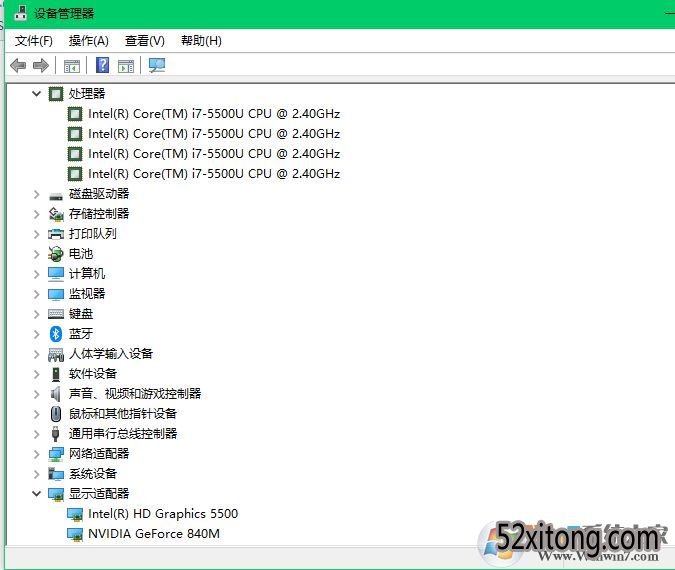This screenshot has height=570, width=675.
Task: Open the 文件(F) menu
Action: (x=34, y=41)
